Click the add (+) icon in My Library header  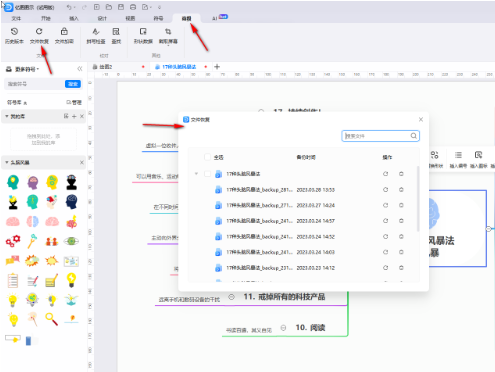[74, 116]
